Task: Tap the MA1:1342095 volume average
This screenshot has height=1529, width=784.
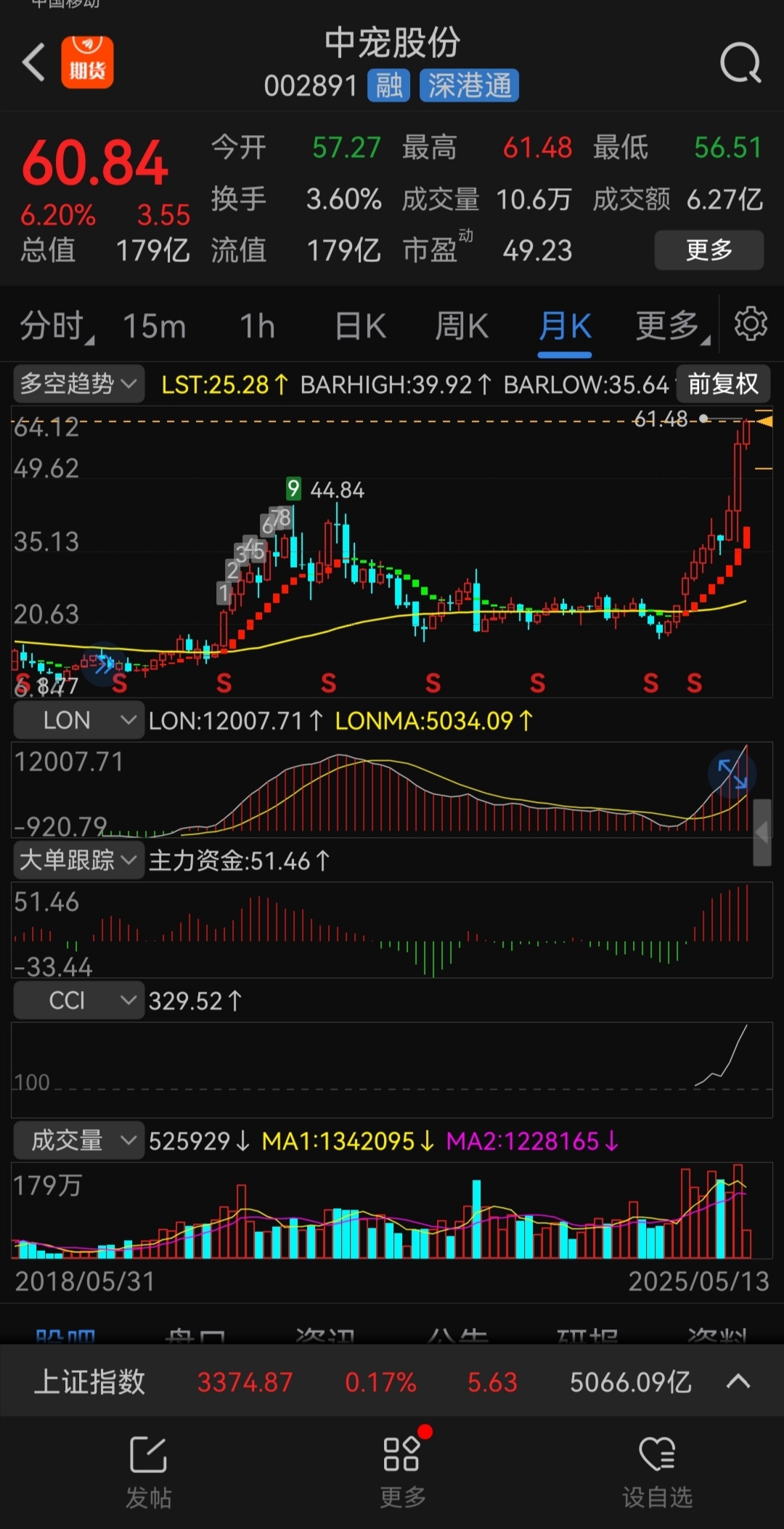Action: point(348,1141)
